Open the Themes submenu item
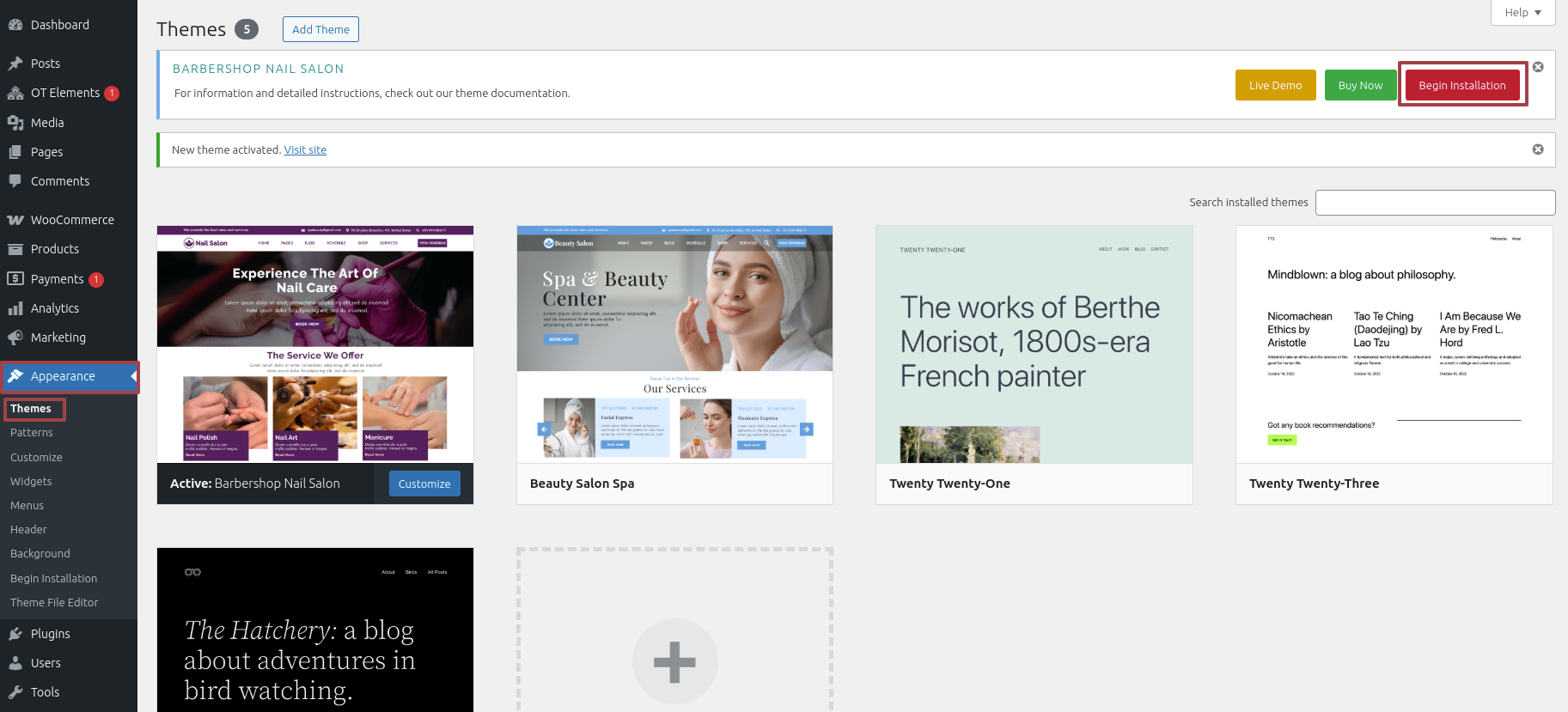Screen dimensions: 1568x712 click(31, 409)
